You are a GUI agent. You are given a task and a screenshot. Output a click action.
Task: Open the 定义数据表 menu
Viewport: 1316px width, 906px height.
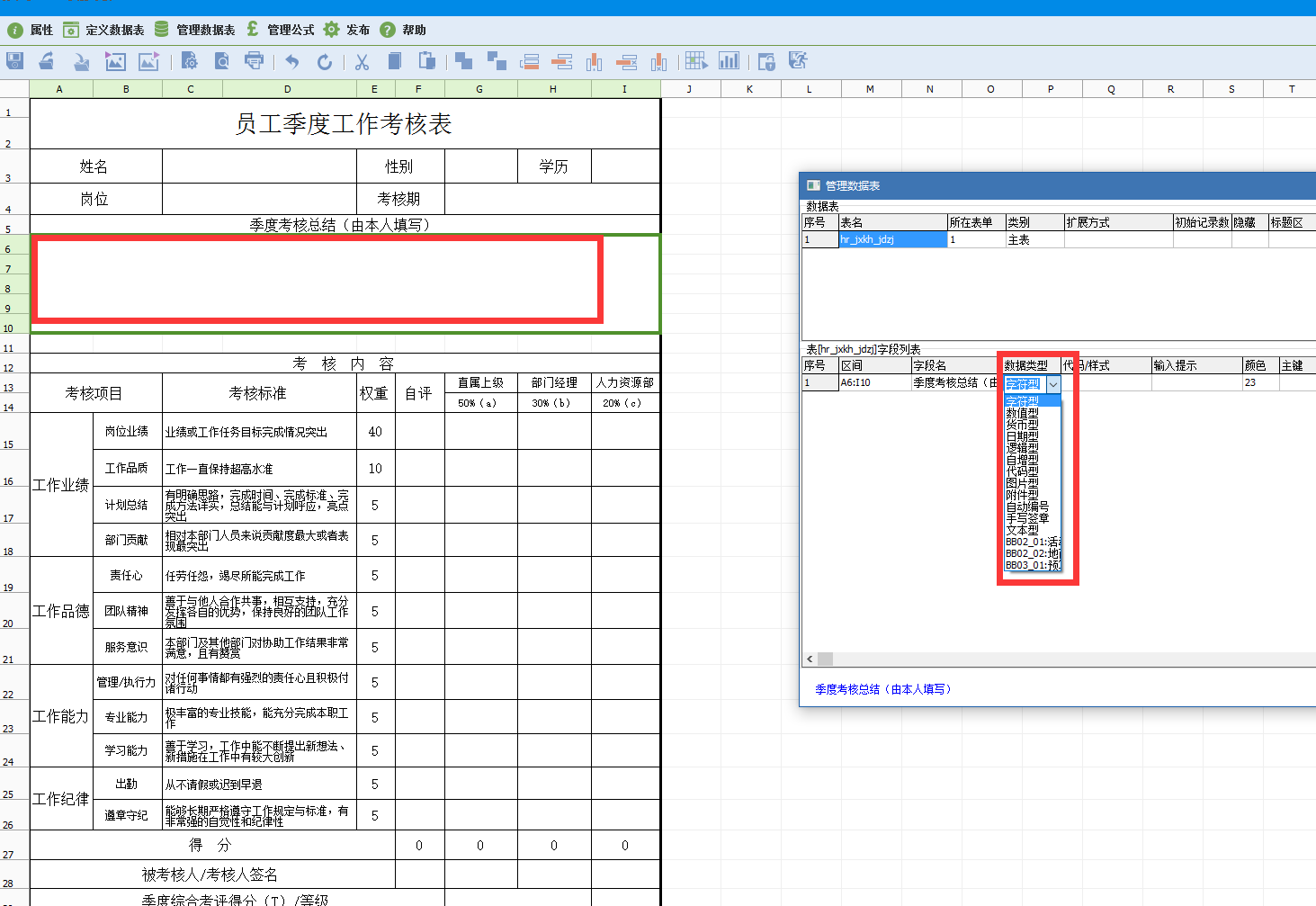tap(104, 30)
